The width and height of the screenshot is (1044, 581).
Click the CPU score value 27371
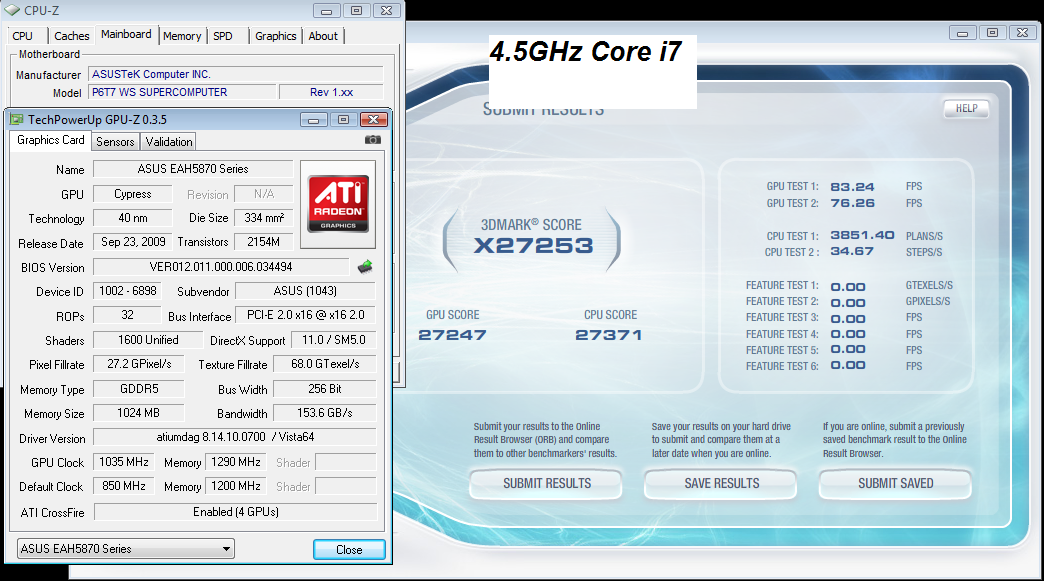click(609, 335)
